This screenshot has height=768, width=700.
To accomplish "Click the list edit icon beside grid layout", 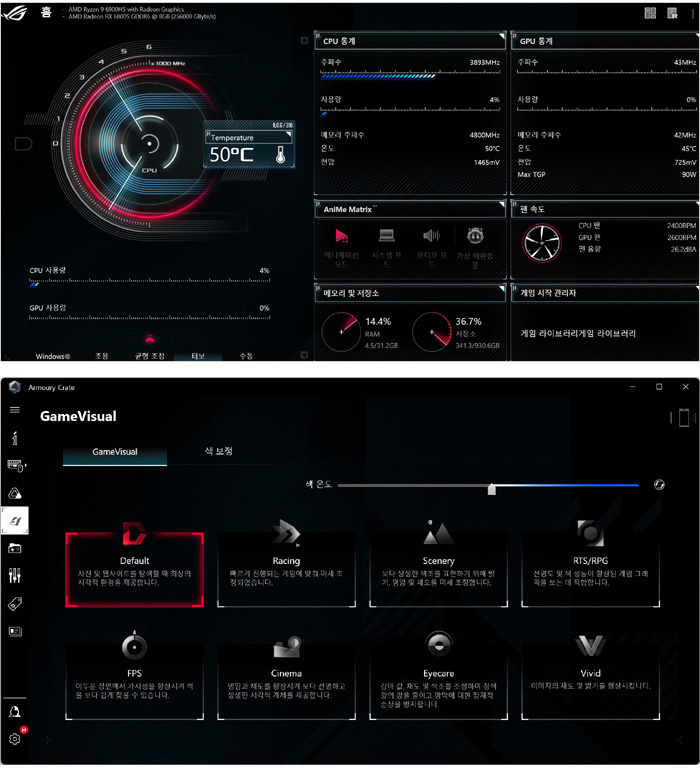I will tap(673, 13).
